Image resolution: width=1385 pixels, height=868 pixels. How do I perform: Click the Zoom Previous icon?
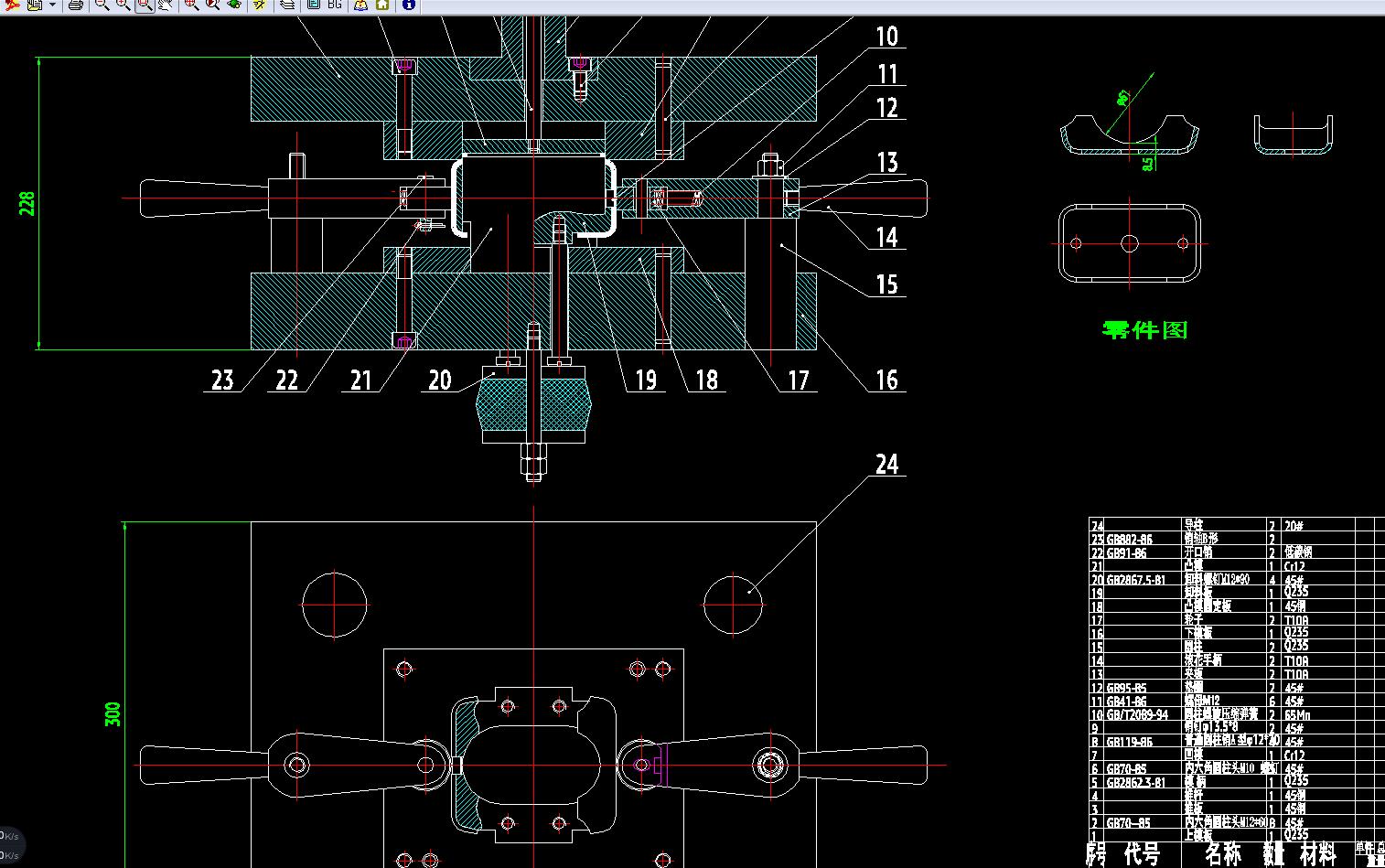212,5
